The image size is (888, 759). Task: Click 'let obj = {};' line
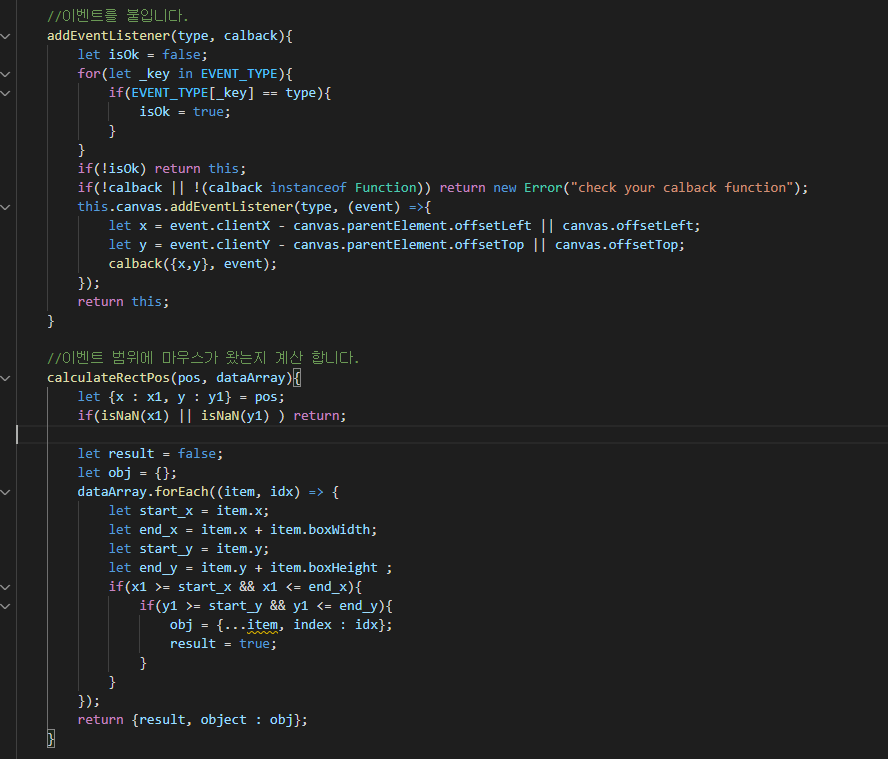point(127,473)
